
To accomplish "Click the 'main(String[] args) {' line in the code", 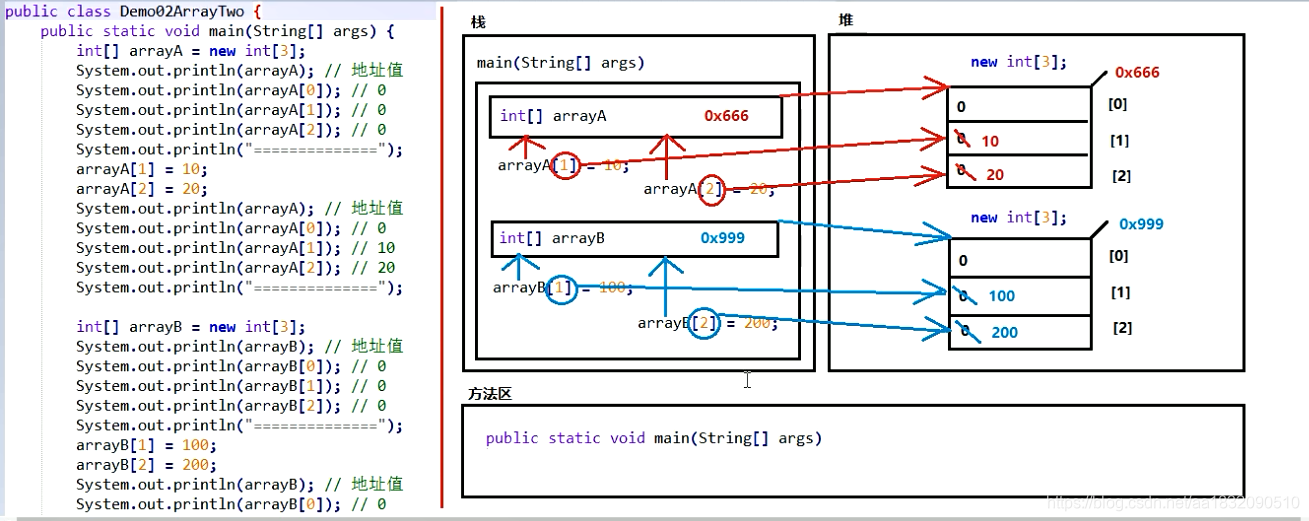I will click(217, 31).
